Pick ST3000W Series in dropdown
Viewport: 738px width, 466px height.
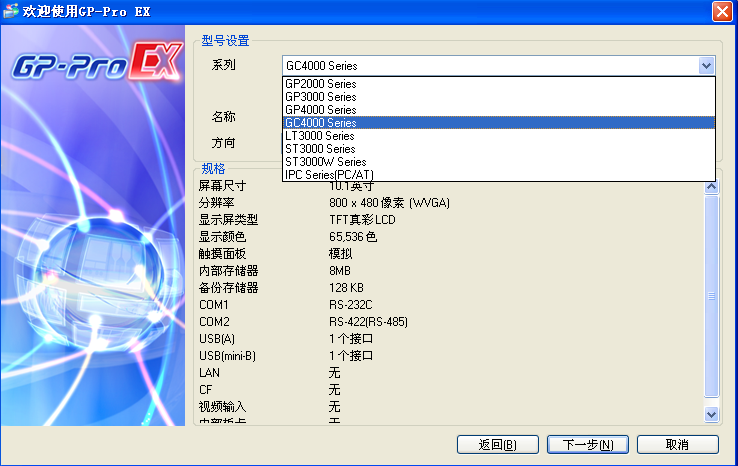[325, 162]
